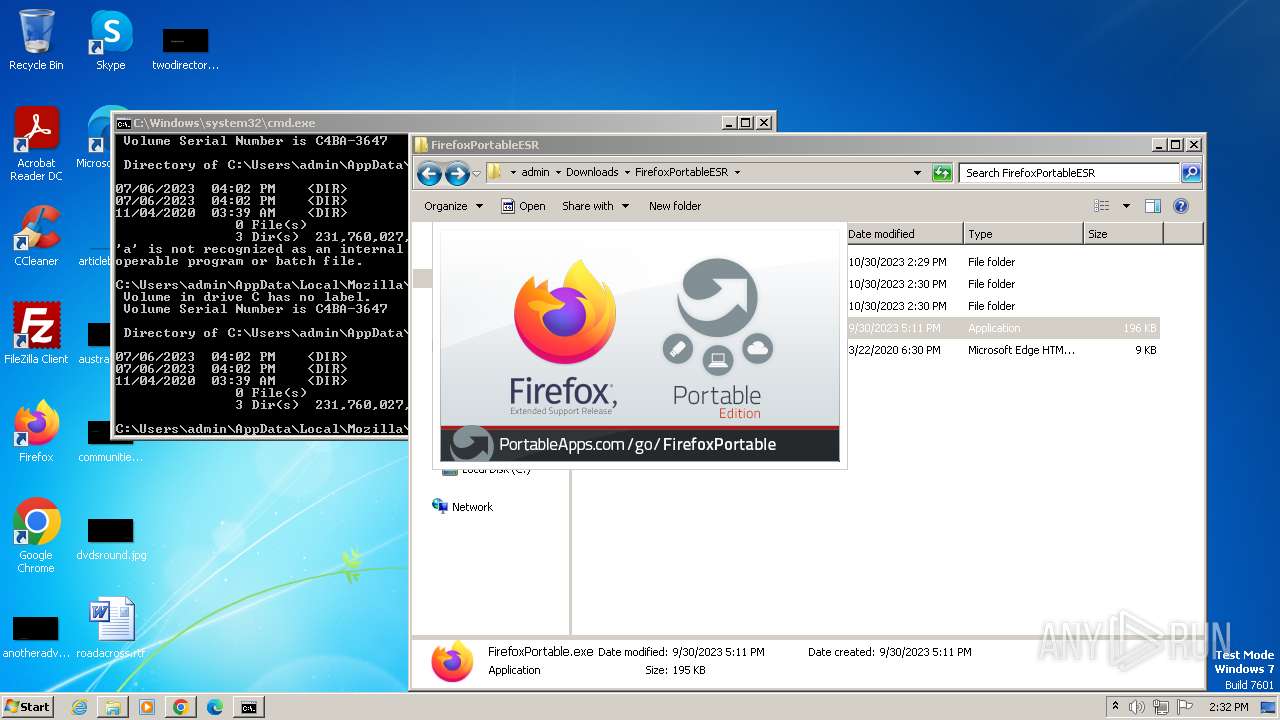This screenshot has height=720, width=1280.
Task: Select the twodirector desktop file
Action: [x=185, y=50]
